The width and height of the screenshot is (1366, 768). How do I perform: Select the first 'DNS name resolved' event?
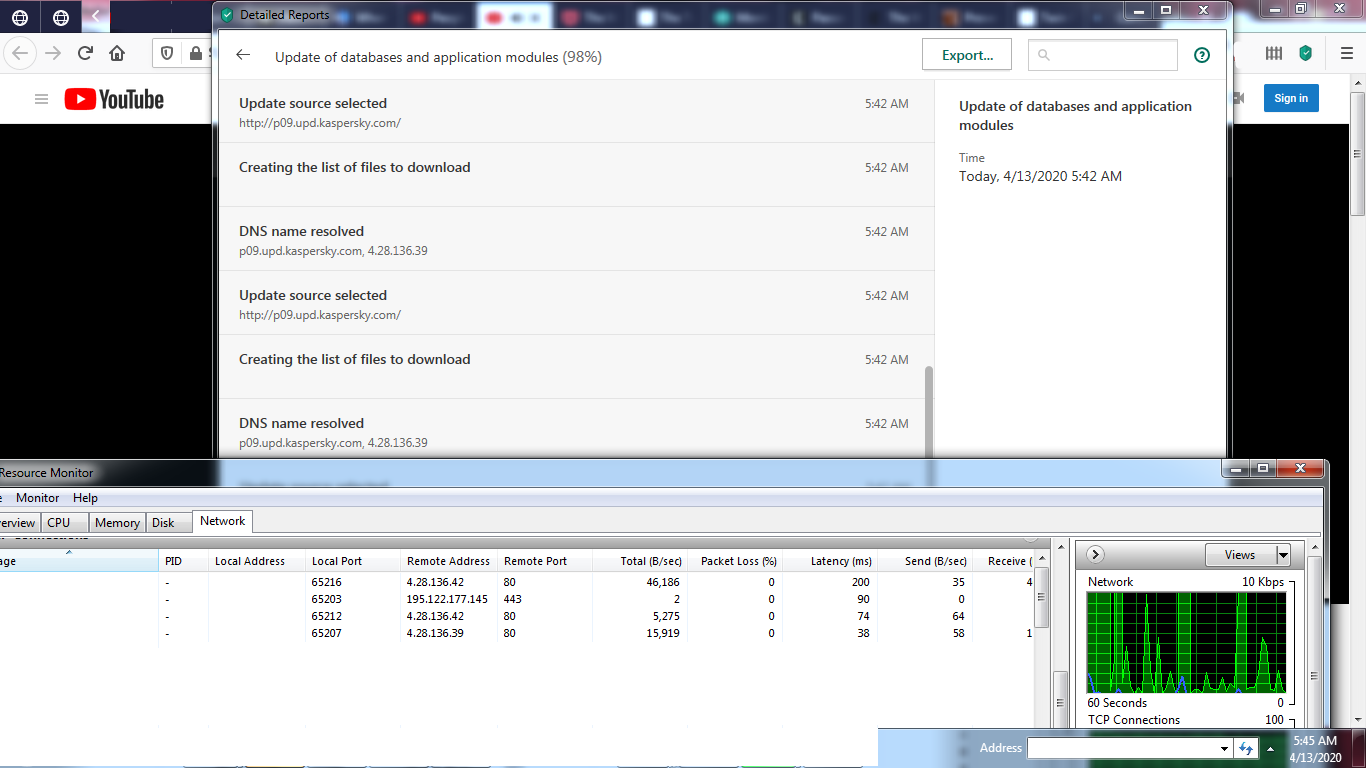pos(576,239)
